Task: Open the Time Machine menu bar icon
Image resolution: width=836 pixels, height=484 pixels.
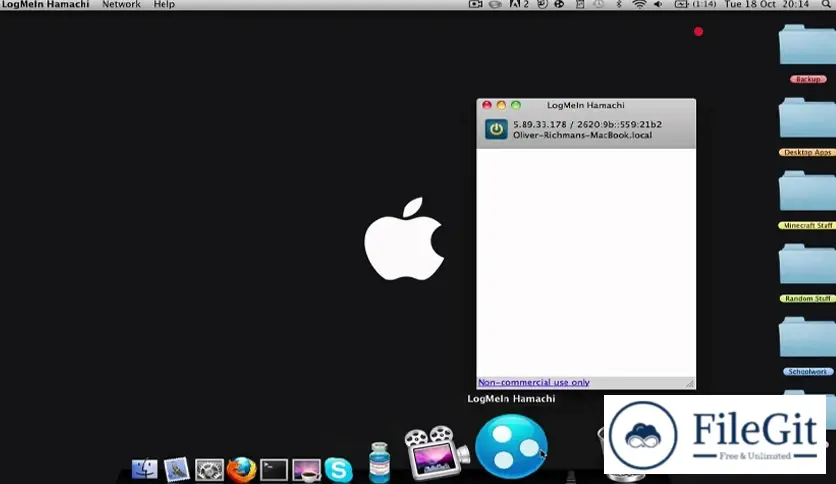Action: (599, 4)
